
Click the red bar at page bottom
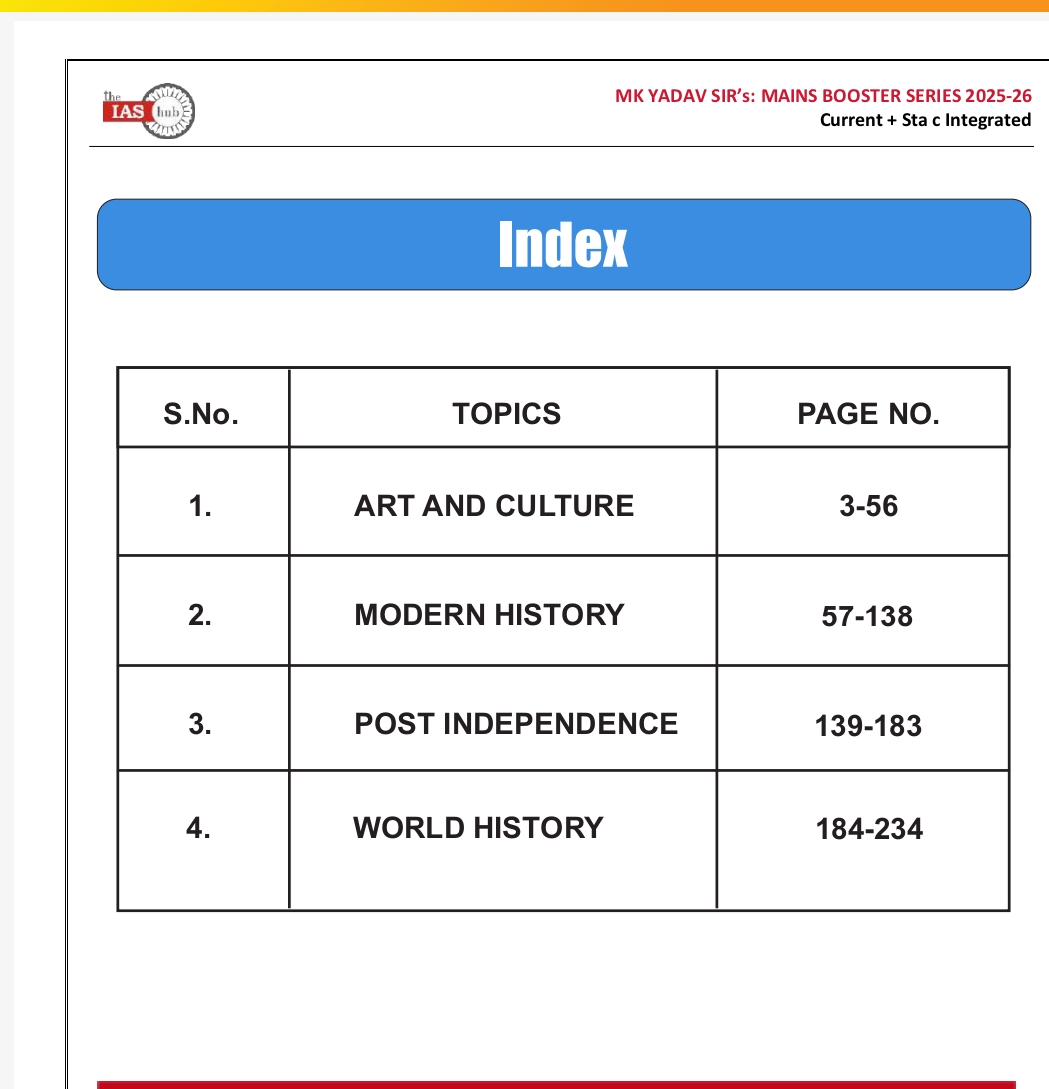[x=556, y=1083]
